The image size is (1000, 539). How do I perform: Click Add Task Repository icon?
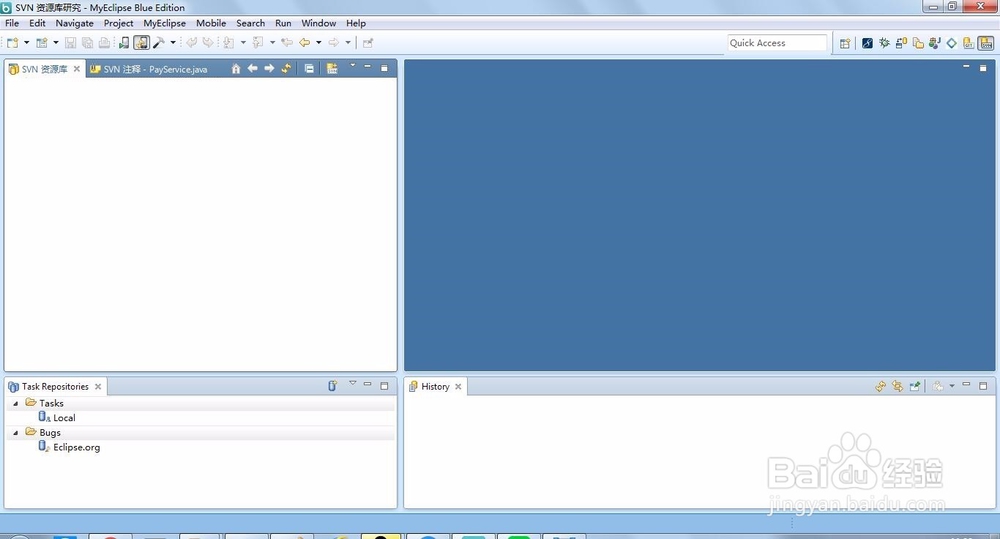332,386
